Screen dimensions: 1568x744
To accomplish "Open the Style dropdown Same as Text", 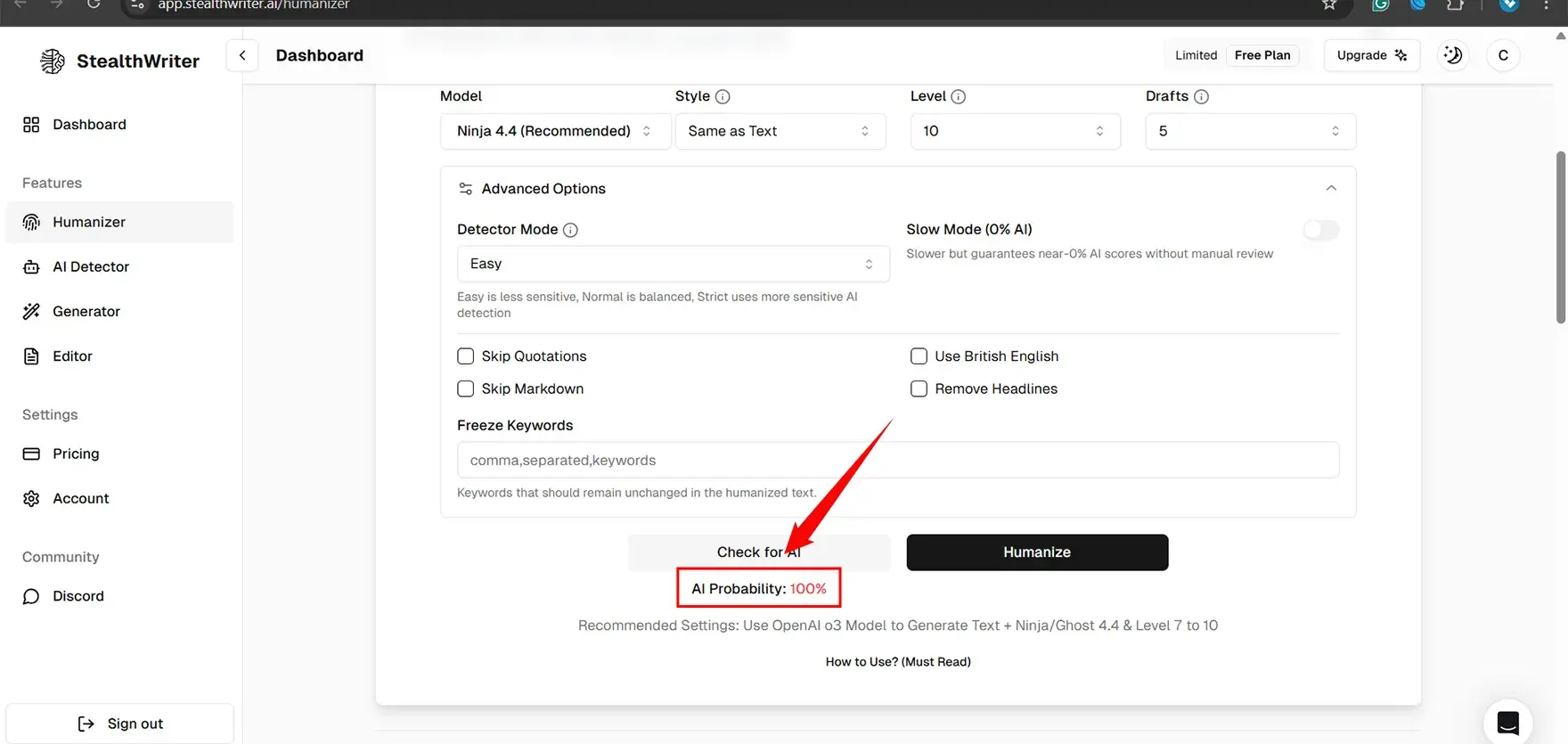I will [x=780, y=131].
